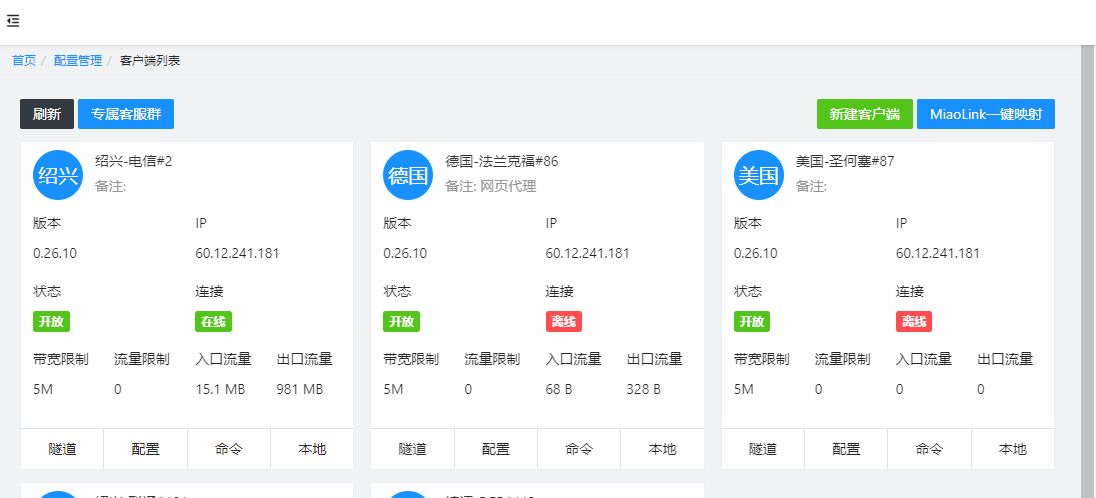
Task: Open 命令 tab for 德国-法兰克福#86
Action: click(x=579, y=449)
